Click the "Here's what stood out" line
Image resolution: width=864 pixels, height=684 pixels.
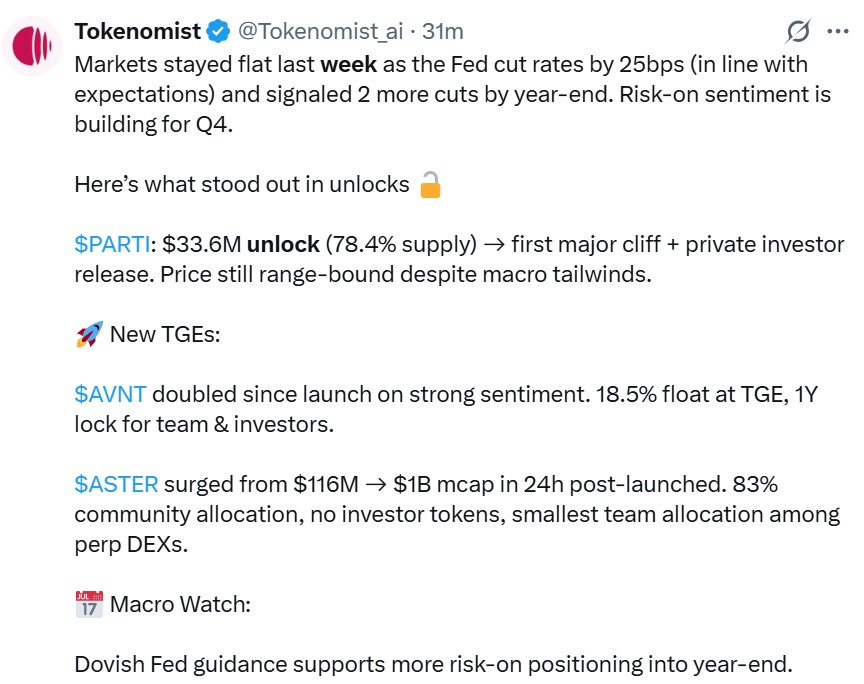[x=242, y=185]
